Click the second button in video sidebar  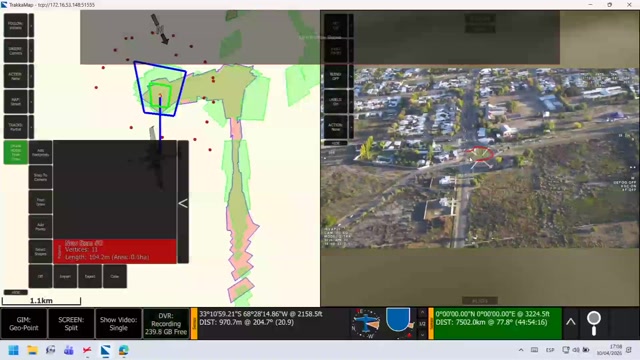coord(336,51)
